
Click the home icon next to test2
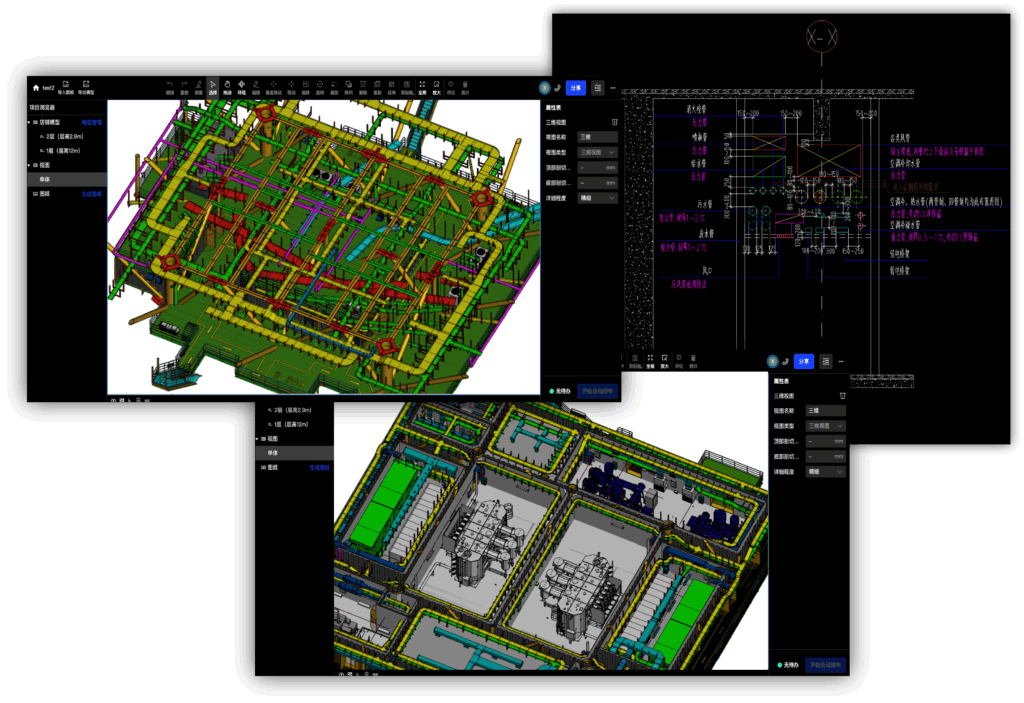pyautogui.click(x=36, y=88)
